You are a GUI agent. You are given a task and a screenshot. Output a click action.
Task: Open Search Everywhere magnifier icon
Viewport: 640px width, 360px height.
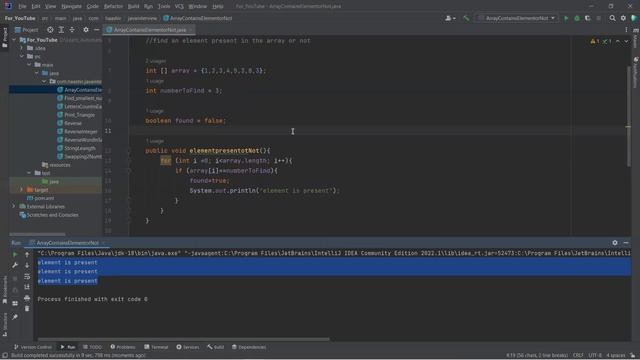612,18
